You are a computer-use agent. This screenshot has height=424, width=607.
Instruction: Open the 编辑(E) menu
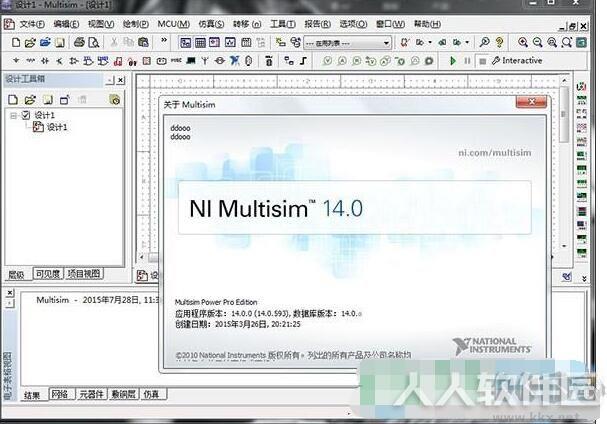66,24
